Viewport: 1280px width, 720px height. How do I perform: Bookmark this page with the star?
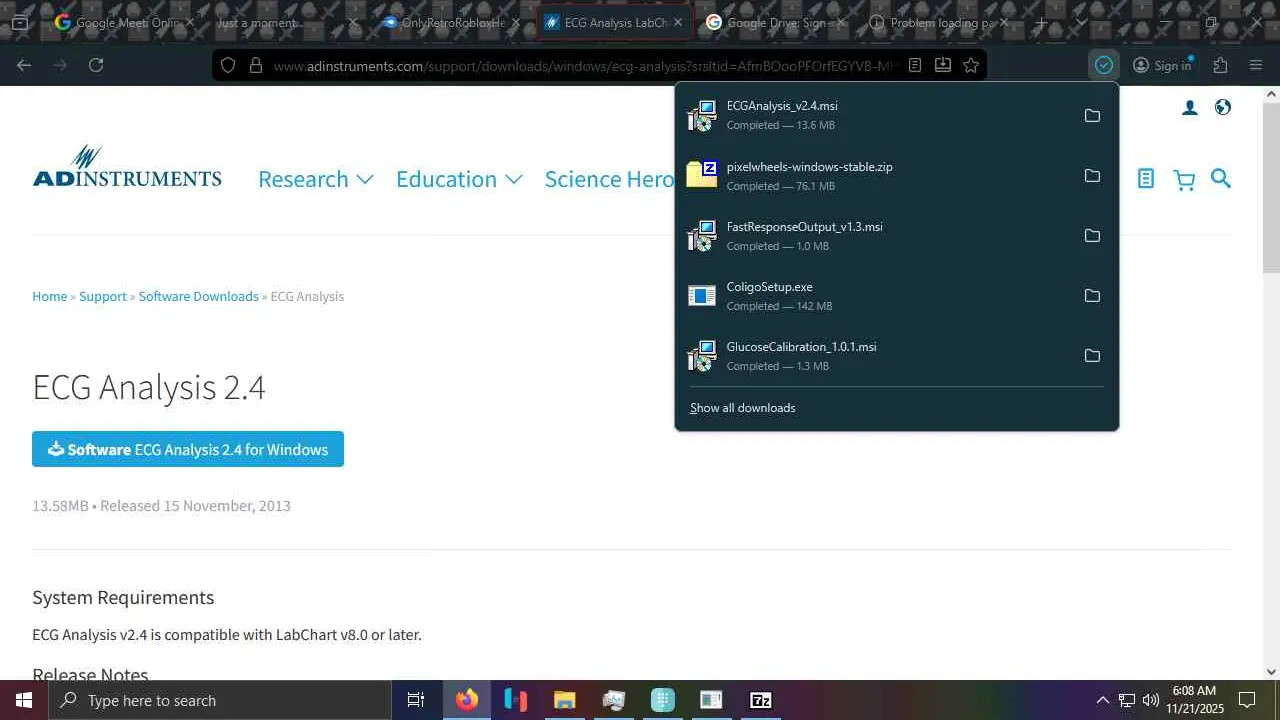[971, 65]
